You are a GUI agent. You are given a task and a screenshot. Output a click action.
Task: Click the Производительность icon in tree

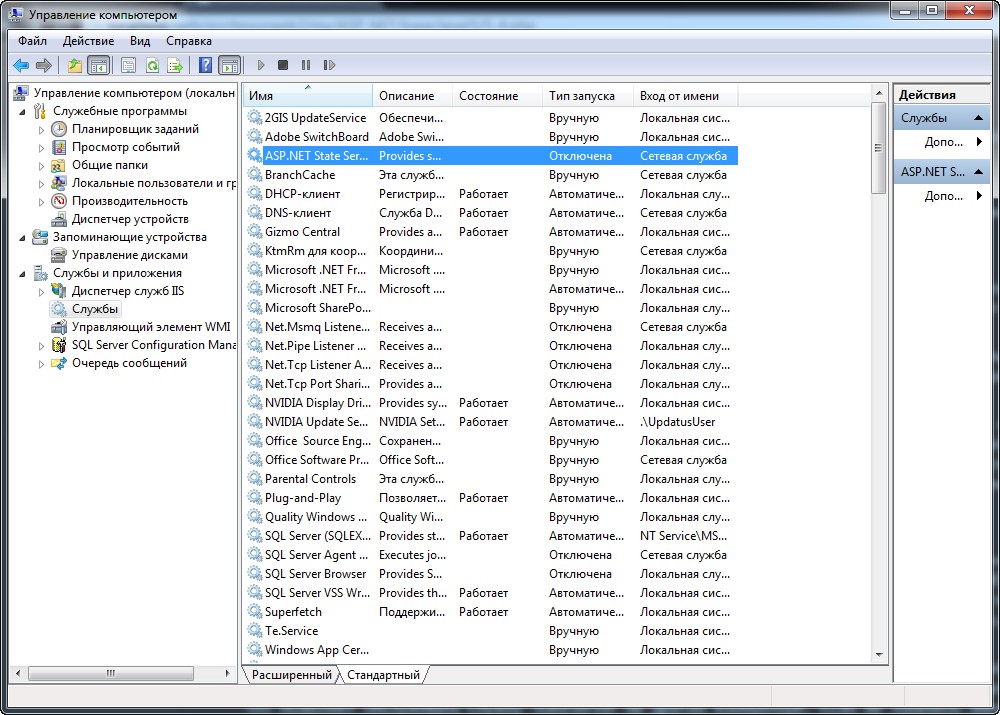click(x=59, y=201)
